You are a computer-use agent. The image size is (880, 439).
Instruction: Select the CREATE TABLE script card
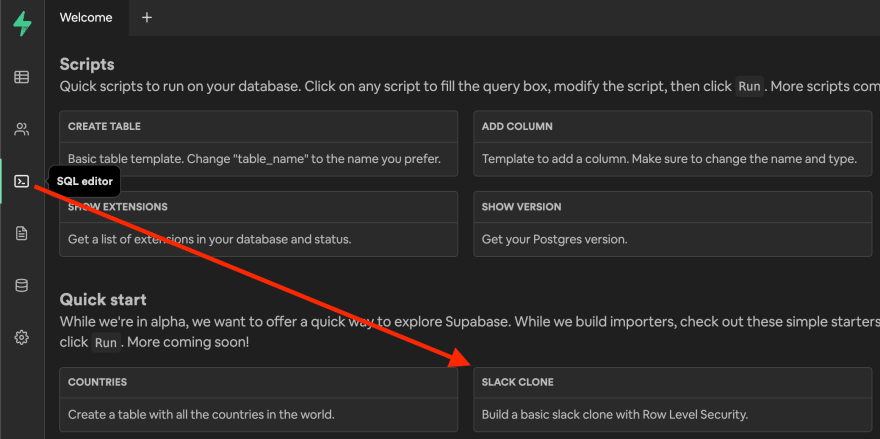[x=259, y=144]
